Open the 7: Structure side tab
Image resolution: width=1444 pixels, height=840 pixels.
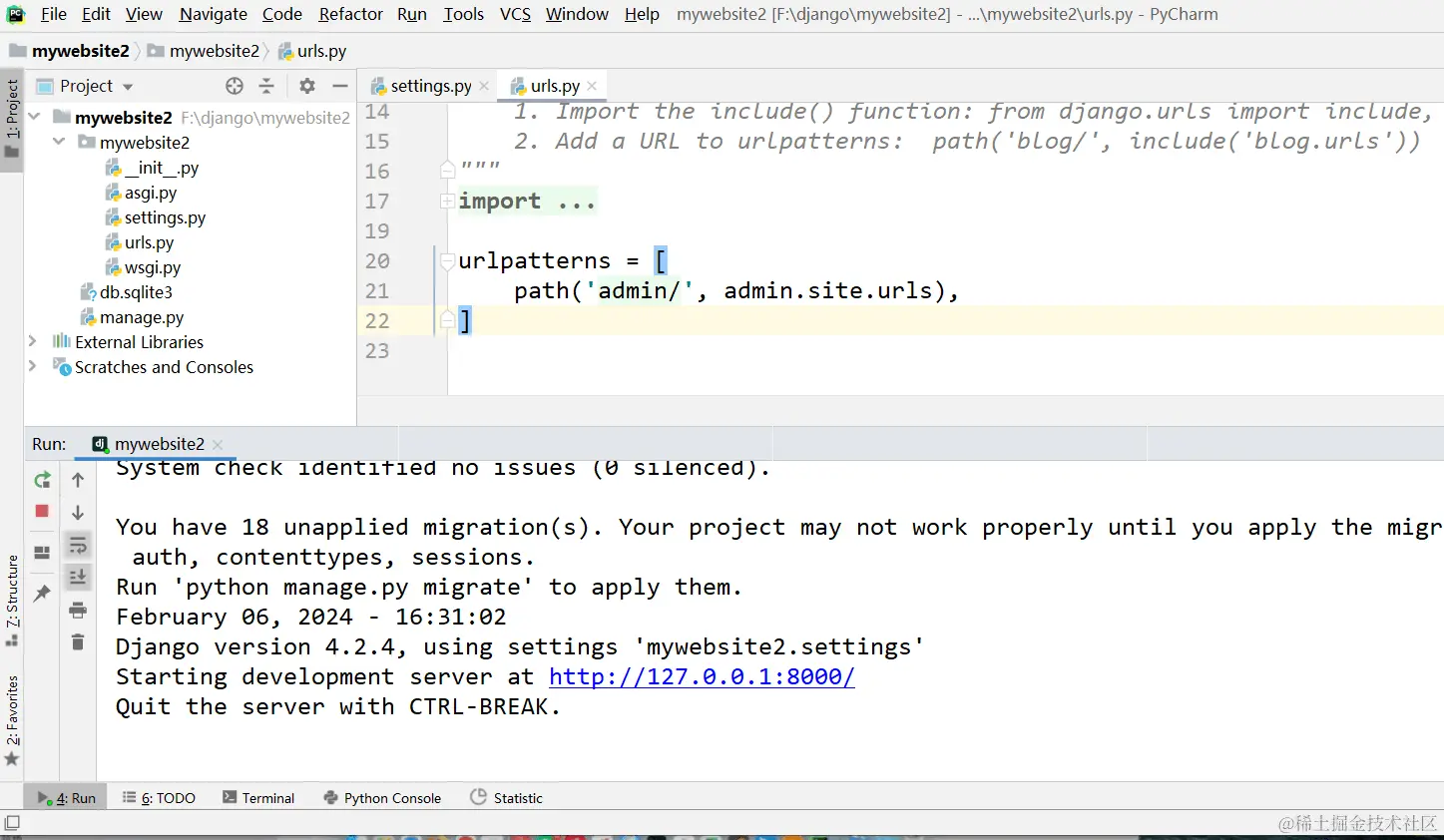coord(12,601)
